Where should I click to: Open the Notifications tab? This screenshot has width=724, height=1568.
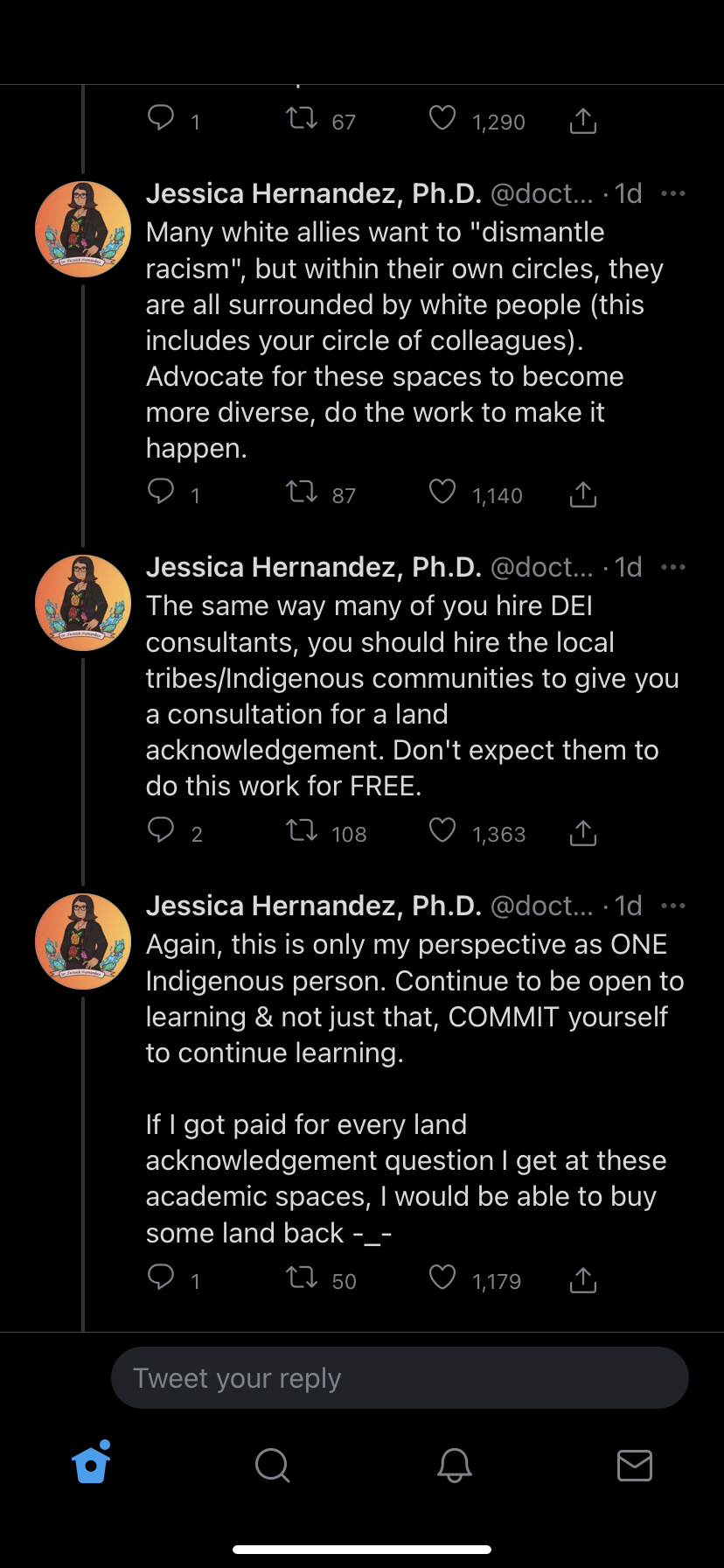pyautogui.click(x=455, y=1465)
